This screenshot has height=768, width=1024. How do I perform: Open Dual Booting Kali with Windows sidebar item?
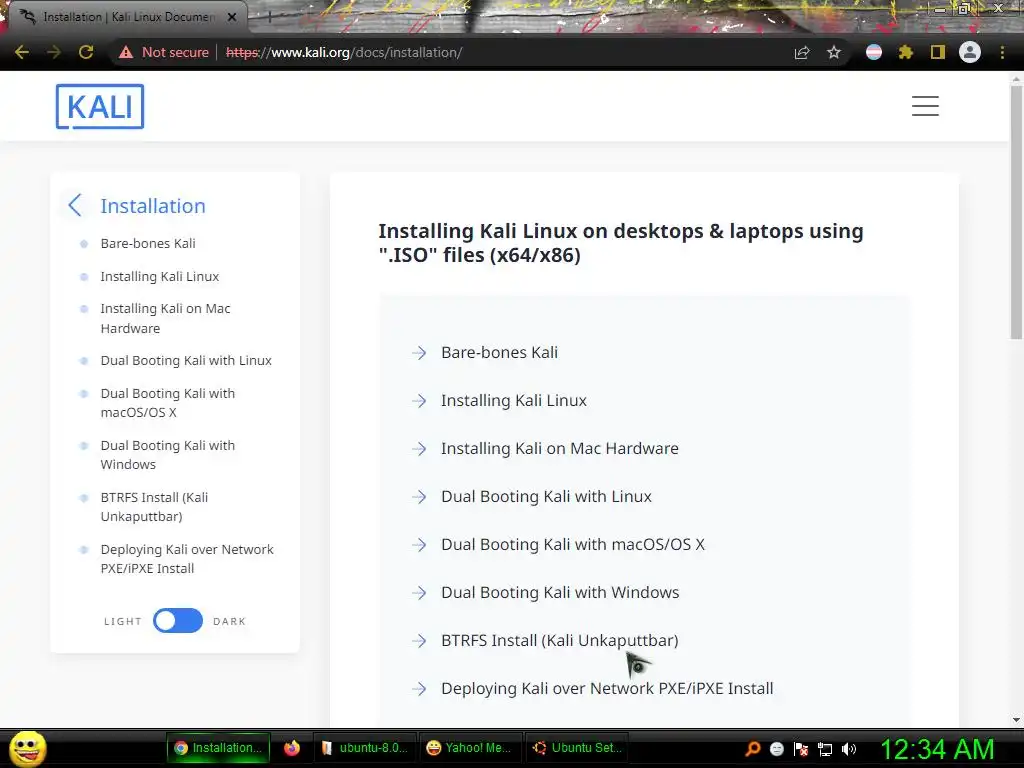(x=168, y=455)
